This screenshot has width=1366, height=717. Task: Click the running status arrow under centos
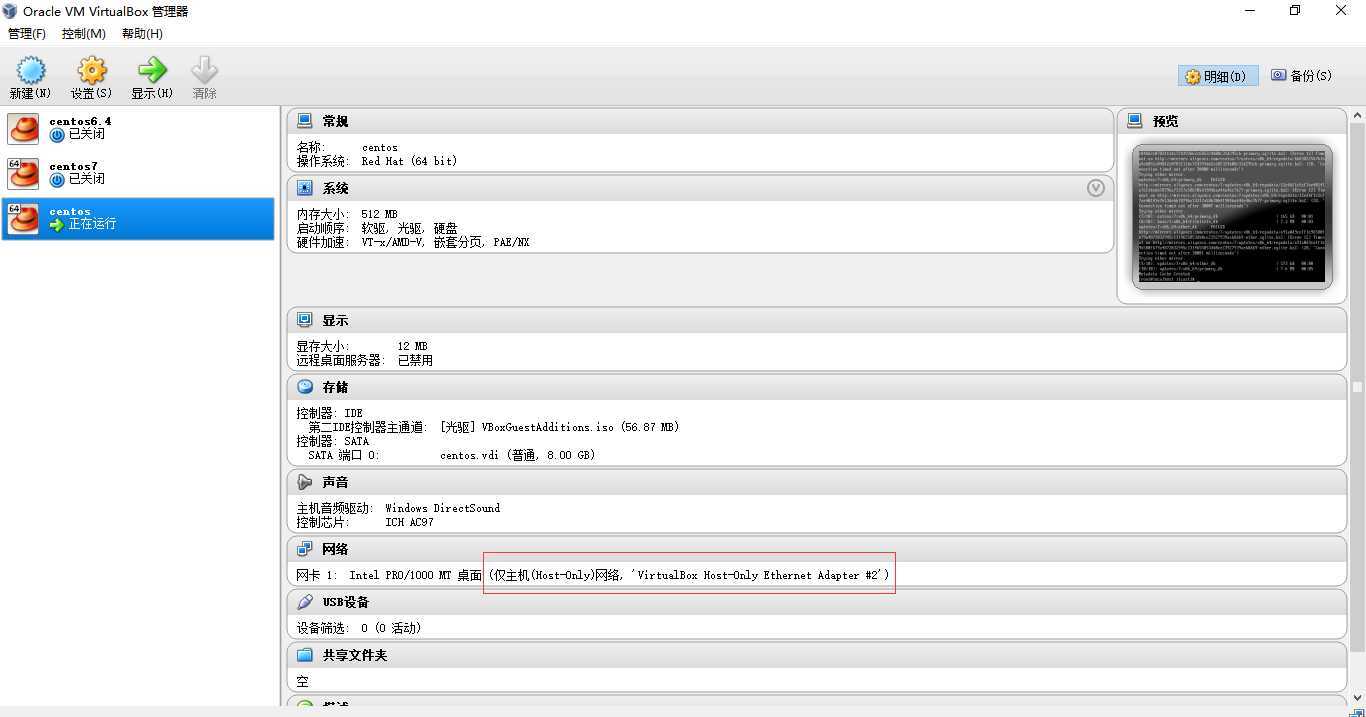(57, 224)
